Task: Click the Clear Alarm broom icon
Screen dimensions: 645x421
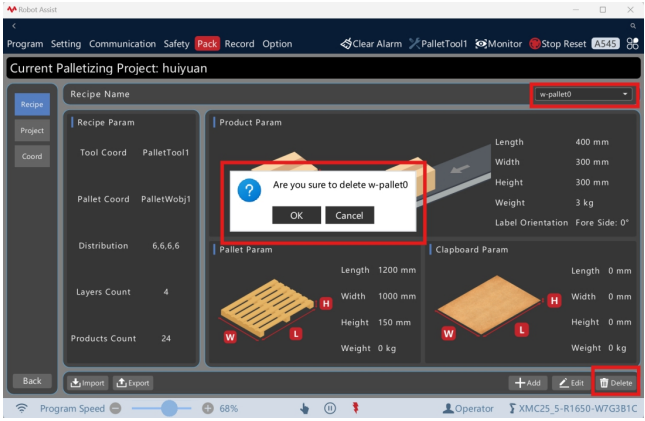Action: (346, 44)
